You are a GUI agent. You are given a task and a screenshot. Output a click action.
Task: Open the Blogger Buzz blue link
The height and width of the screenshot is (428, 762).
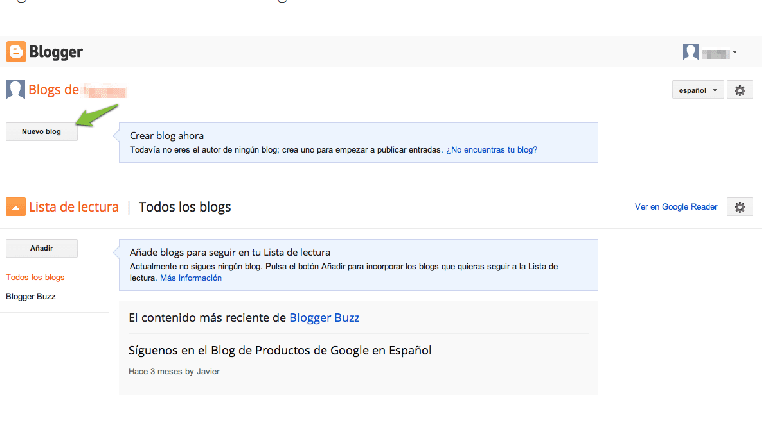click(324, 318)
